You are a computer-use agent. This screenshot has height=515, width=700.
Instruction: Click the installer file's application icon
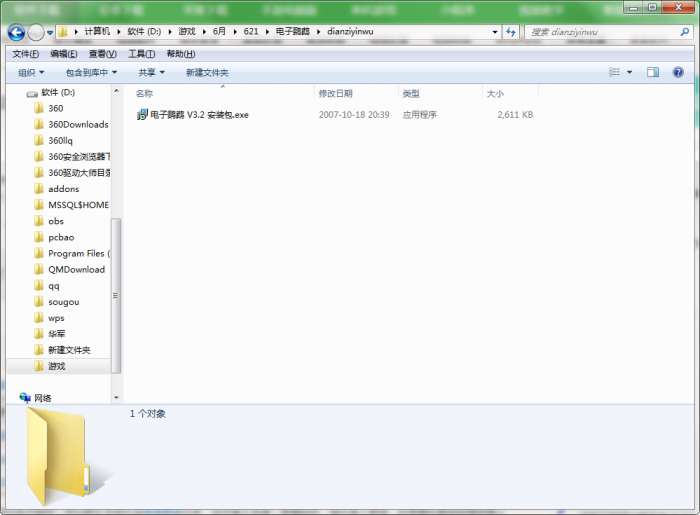click(x=142, y=115)
